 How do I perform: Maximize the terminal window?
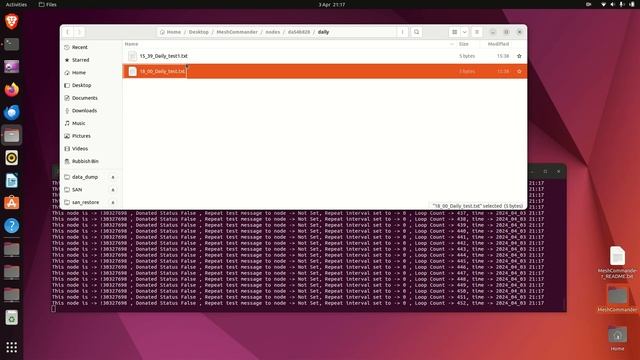coord(545,171)
